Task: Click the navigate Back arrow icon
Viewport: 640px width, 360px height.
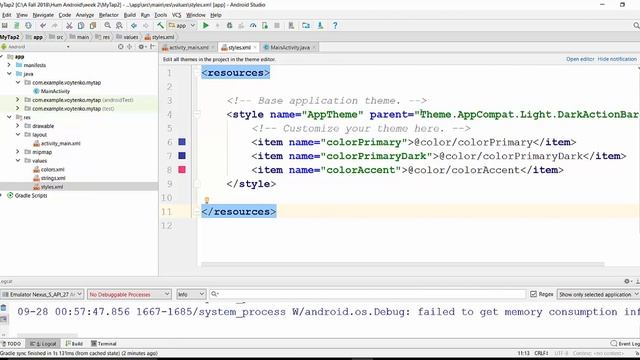Action: (x=133, y=26)
